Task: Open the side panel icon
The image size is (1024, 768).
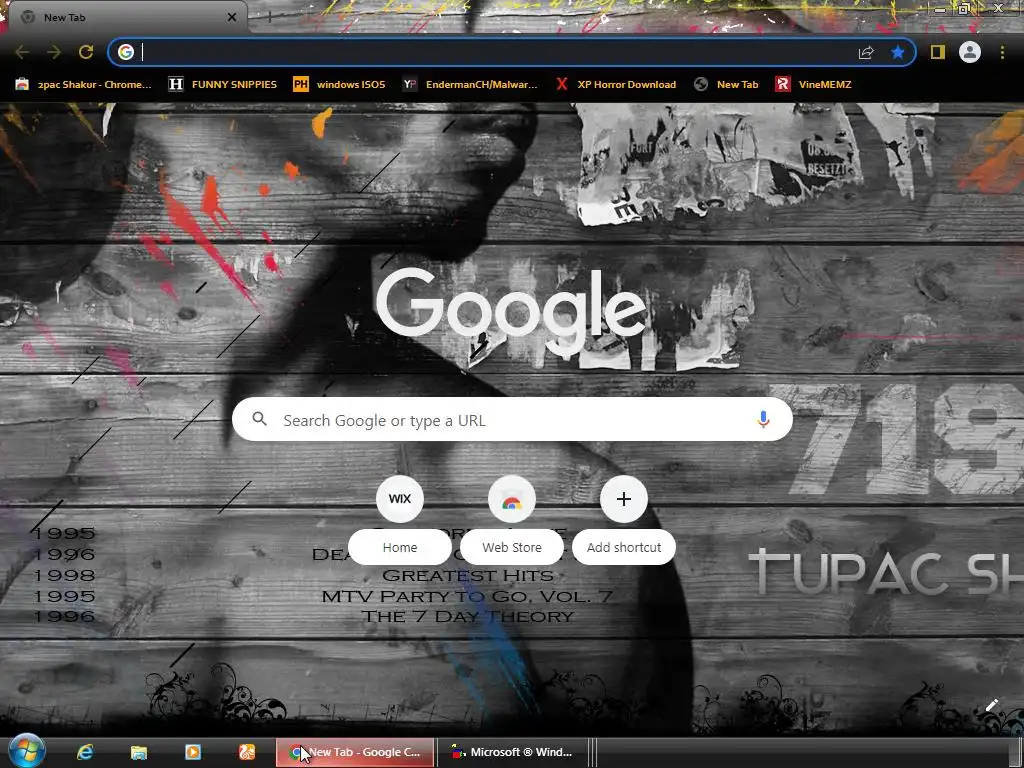Action: click(938, 52)
